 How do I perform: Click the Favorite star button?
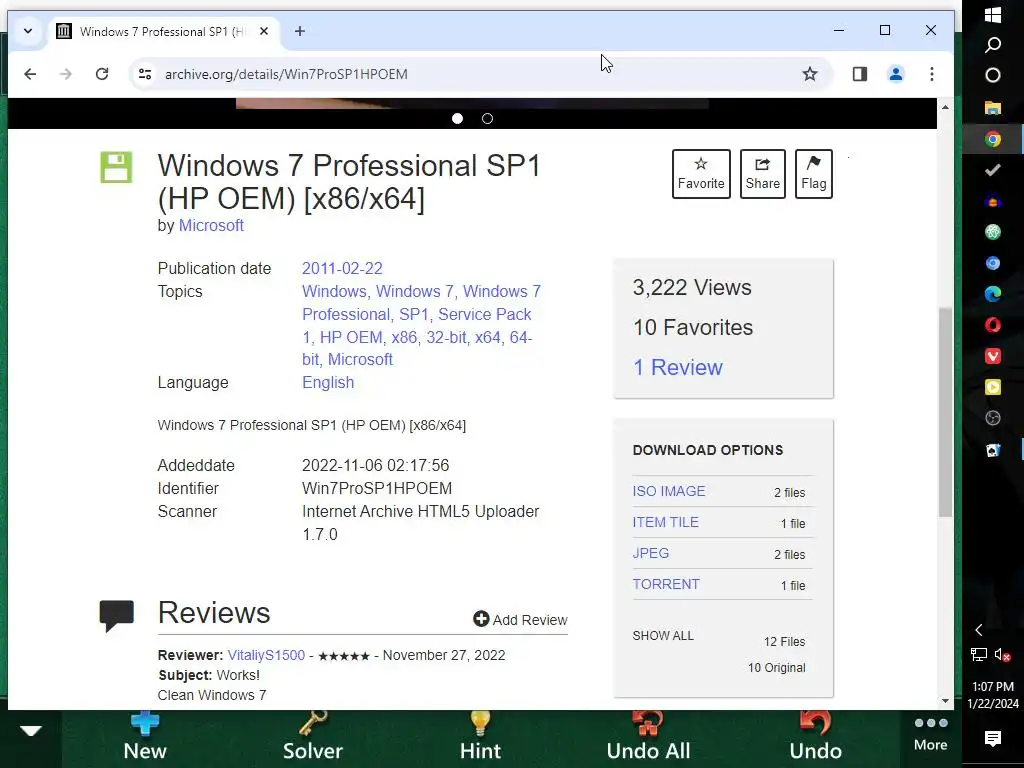point(701,174)
